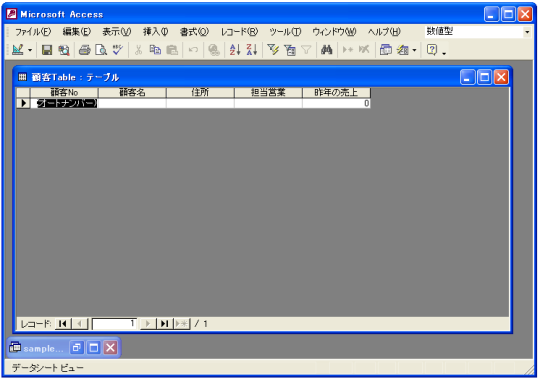Toggle the apply filter funnel icon
The width and height of the screenshot is (540, 379).
(x=306, y=50)
